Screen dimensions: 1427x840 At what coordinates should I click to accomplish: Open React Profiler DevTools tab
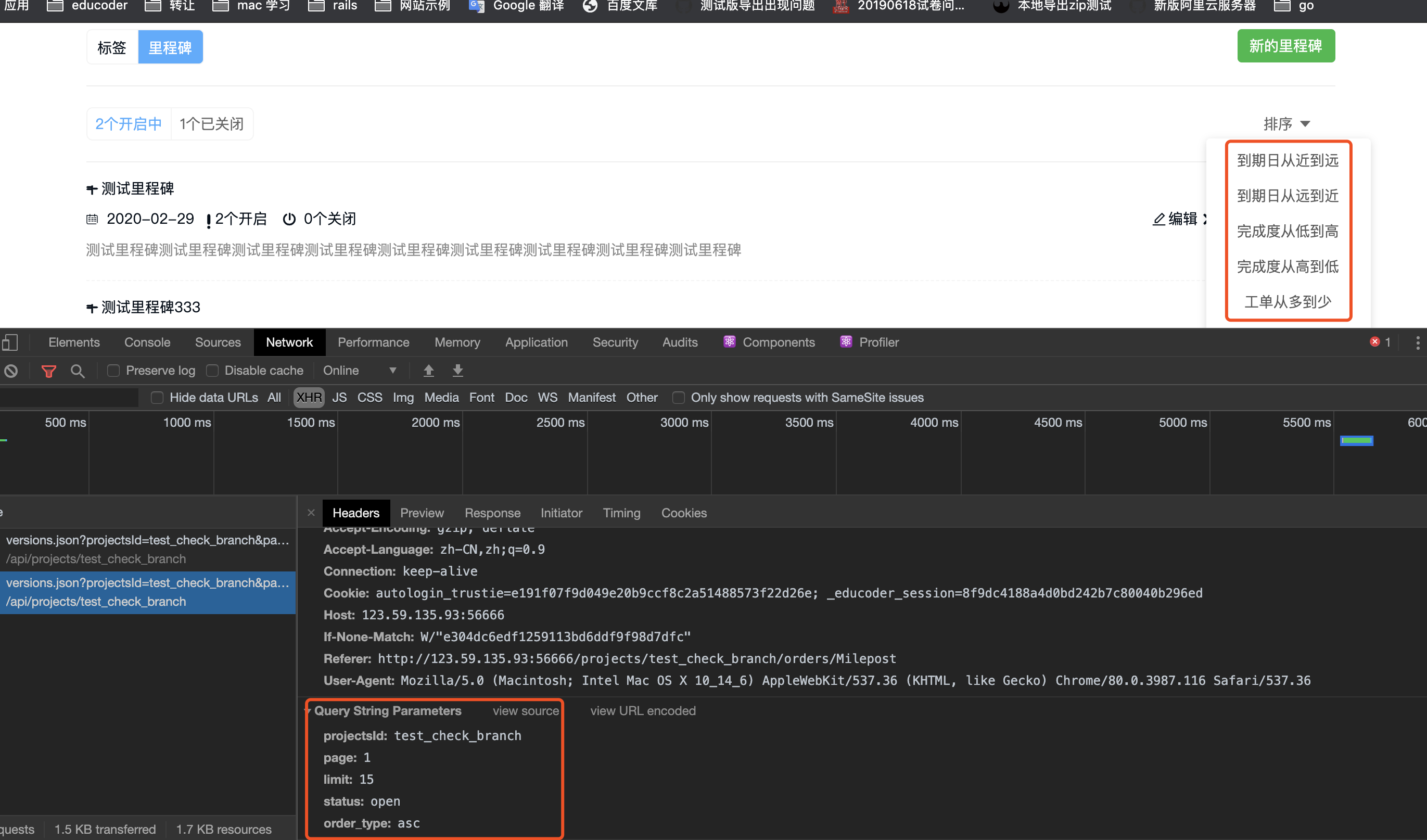(870, 342)
